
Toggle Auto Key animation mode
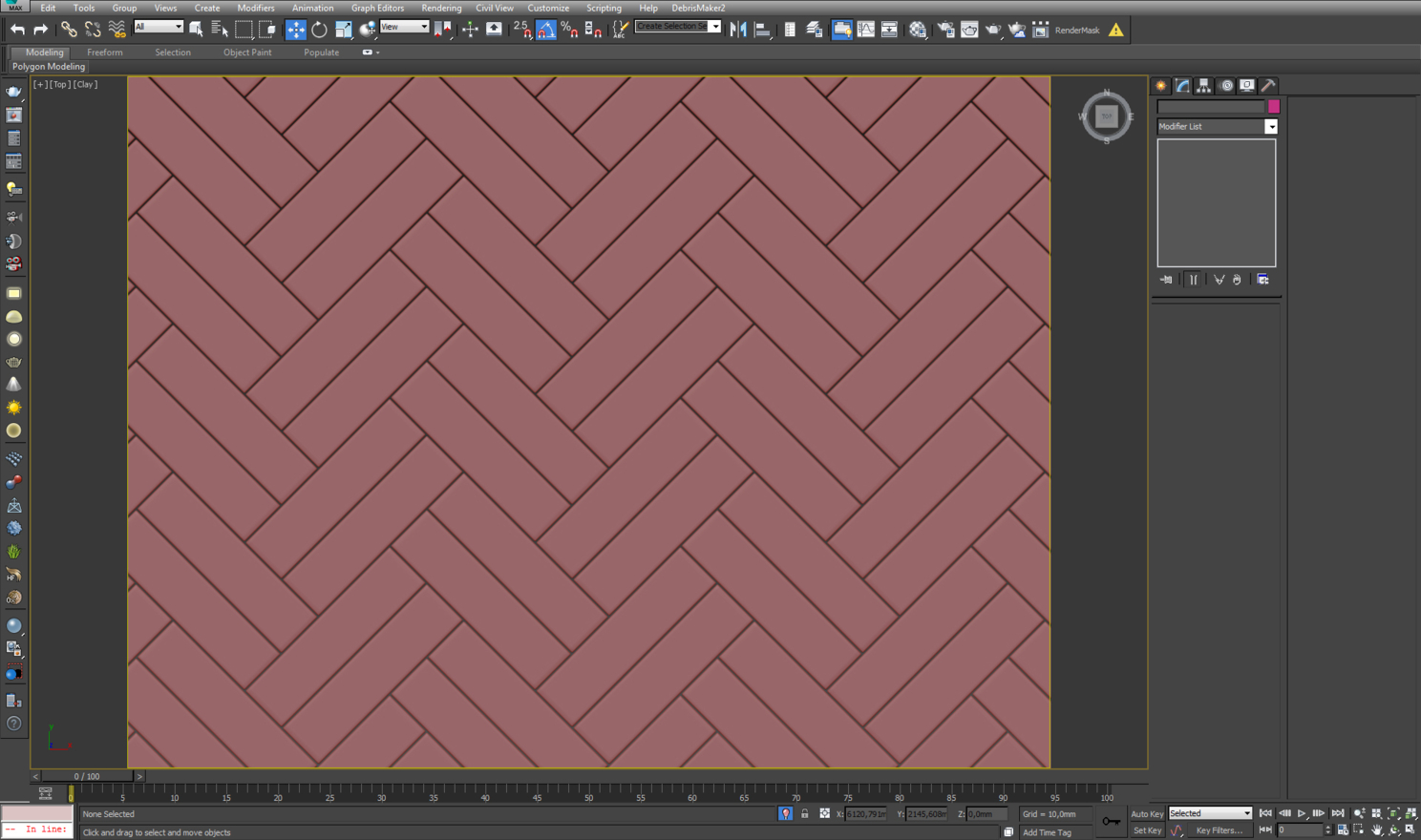[1146, 814]
